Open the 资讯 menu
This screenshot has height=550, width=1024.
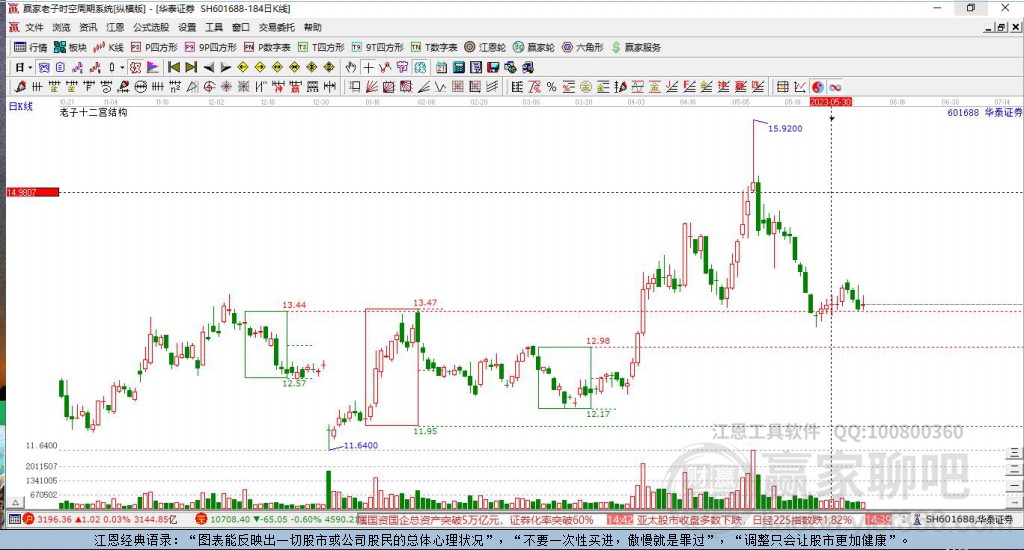pyautogui.click(x=88, y=27)
